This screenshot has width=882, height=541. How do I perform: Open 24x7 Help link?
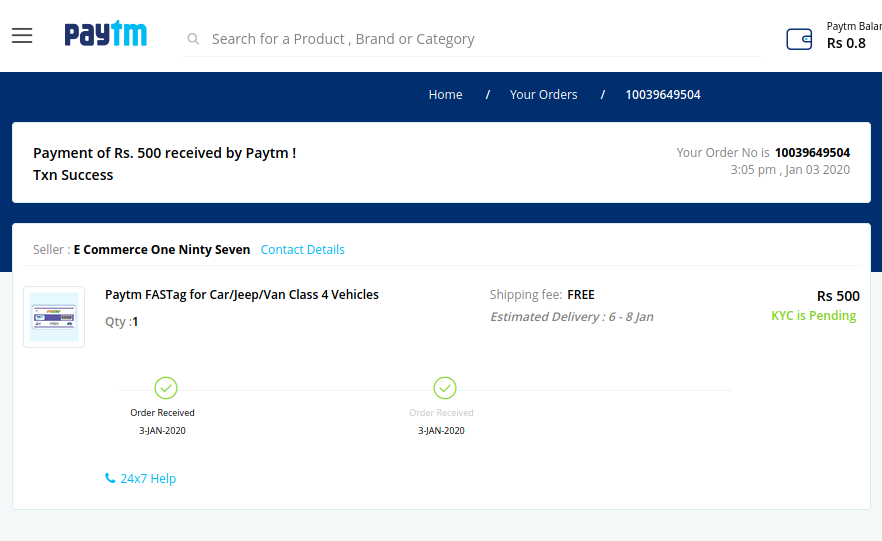[148, 479]
